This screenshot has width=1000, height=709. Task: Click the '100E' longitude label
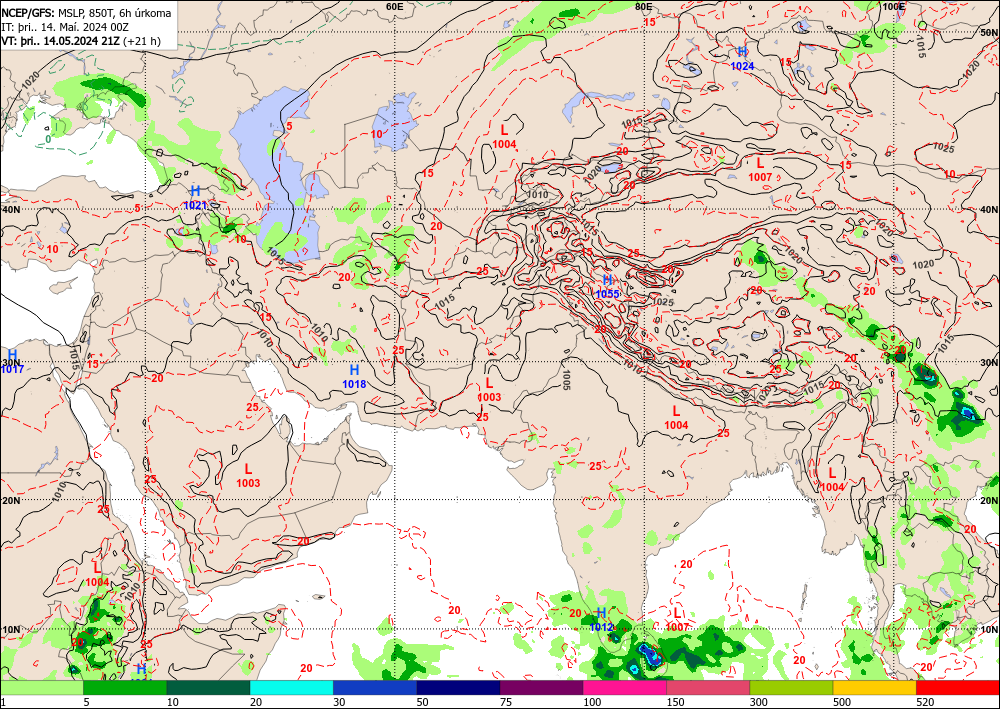coord(894,6)
